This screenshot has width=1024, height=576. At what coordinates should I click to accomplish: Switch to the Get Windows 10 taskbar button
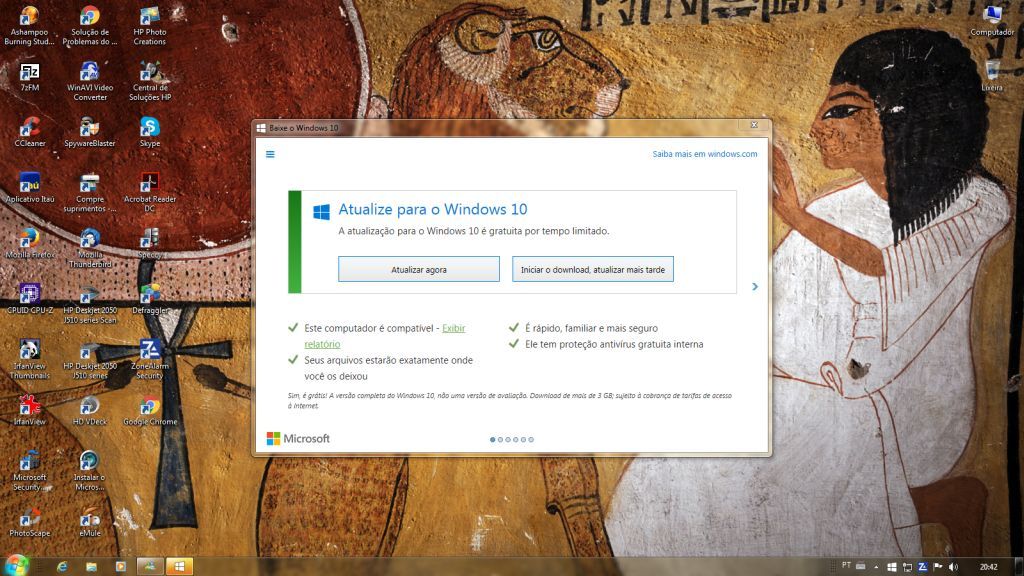179,566
